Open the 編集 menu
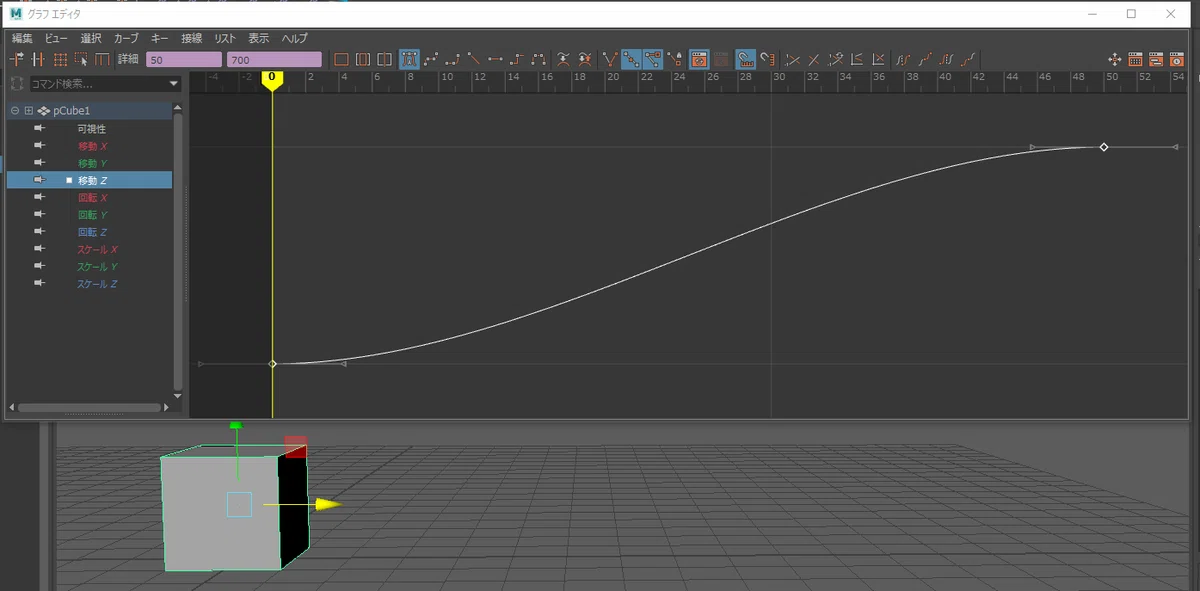Image resolution: width=1200 pixels, height=591 pixels. [x=22, y=38]
